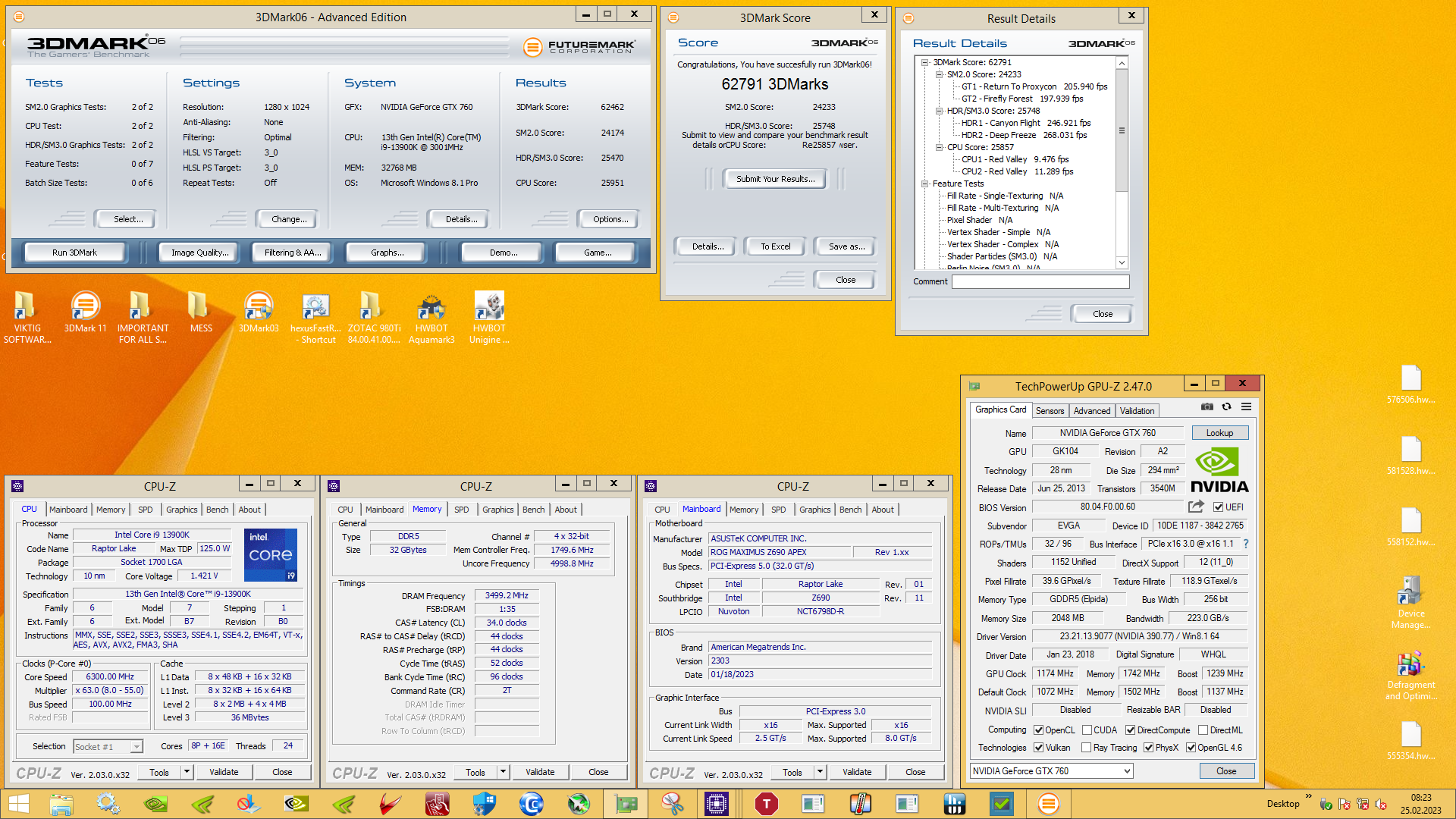Click the purple CPU-Z chip taskbar icon
The width and height of the screenshot is (1456, 819).
717,804
